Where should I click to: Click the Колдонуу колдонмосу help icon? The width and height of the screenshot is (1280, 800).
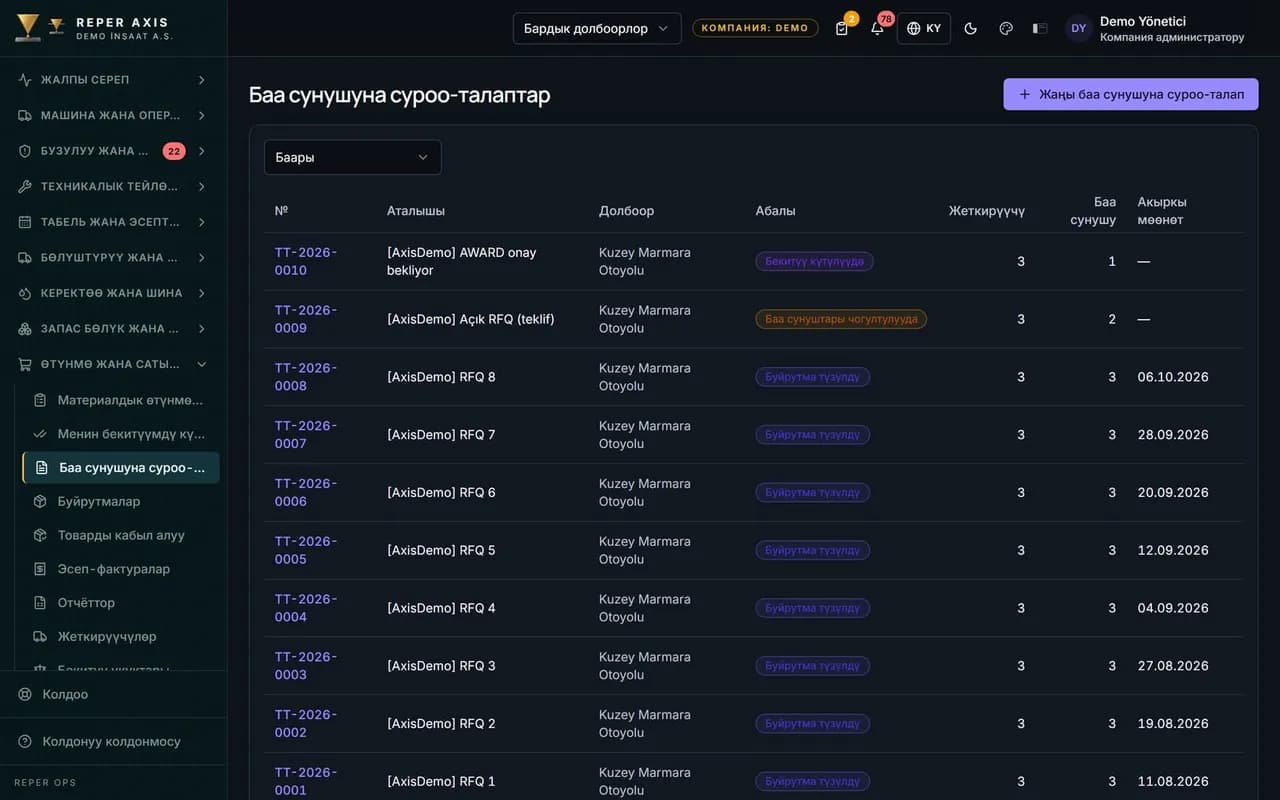pyautogui.click(x=25, y=741)
